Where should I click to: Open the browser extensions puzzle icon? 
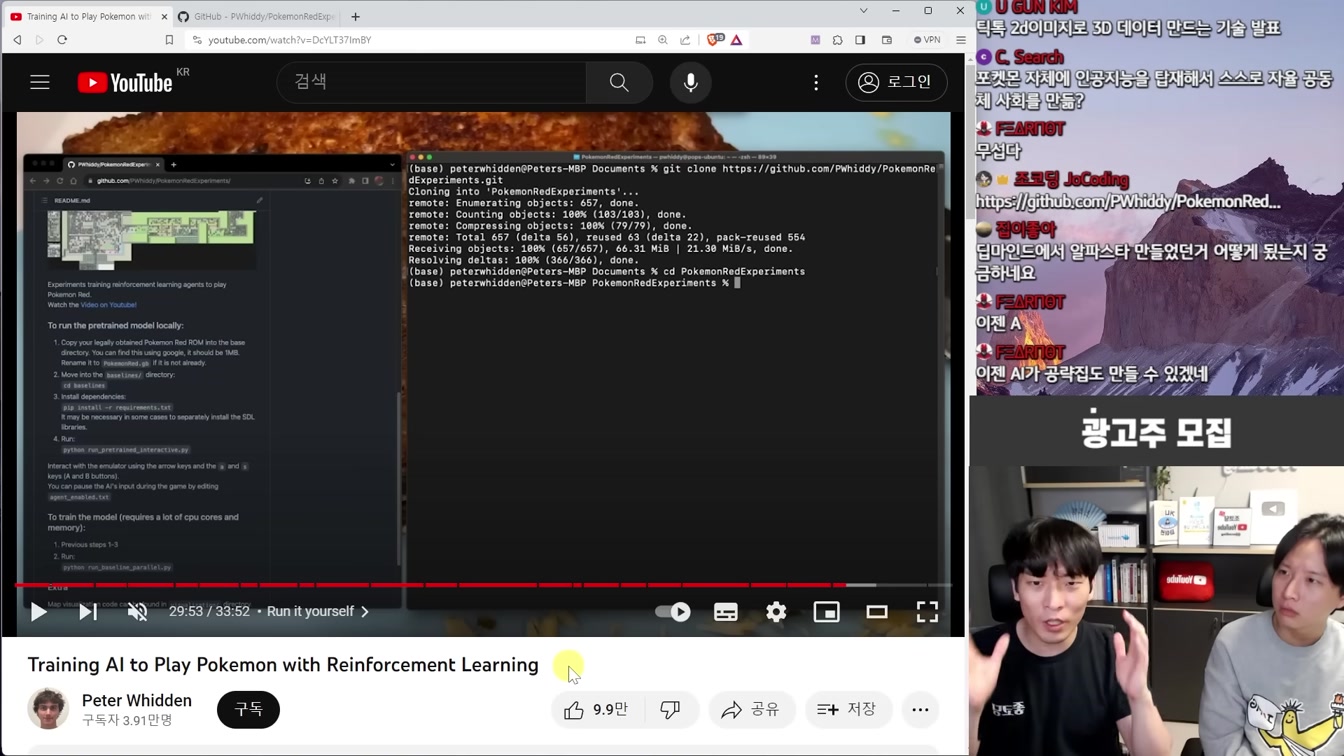coord(838,40)
